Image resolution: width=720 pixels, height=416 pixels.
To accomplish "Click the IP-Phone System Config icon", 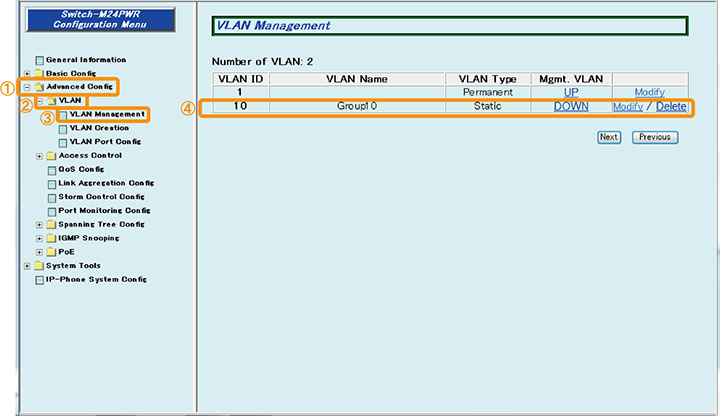I will point(39,280).
